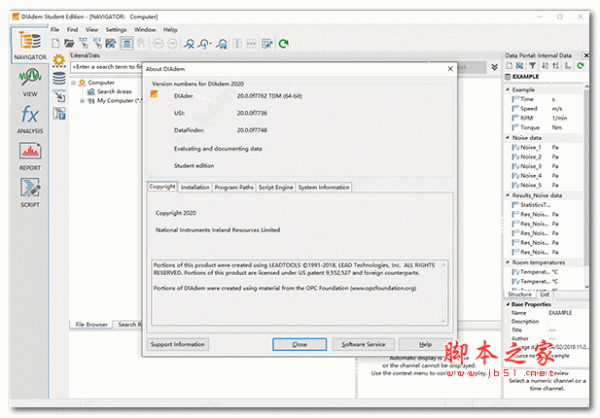600x418 pixels.
Task: Click the search with cart magnifier icon
Action: tap(222, 44)
